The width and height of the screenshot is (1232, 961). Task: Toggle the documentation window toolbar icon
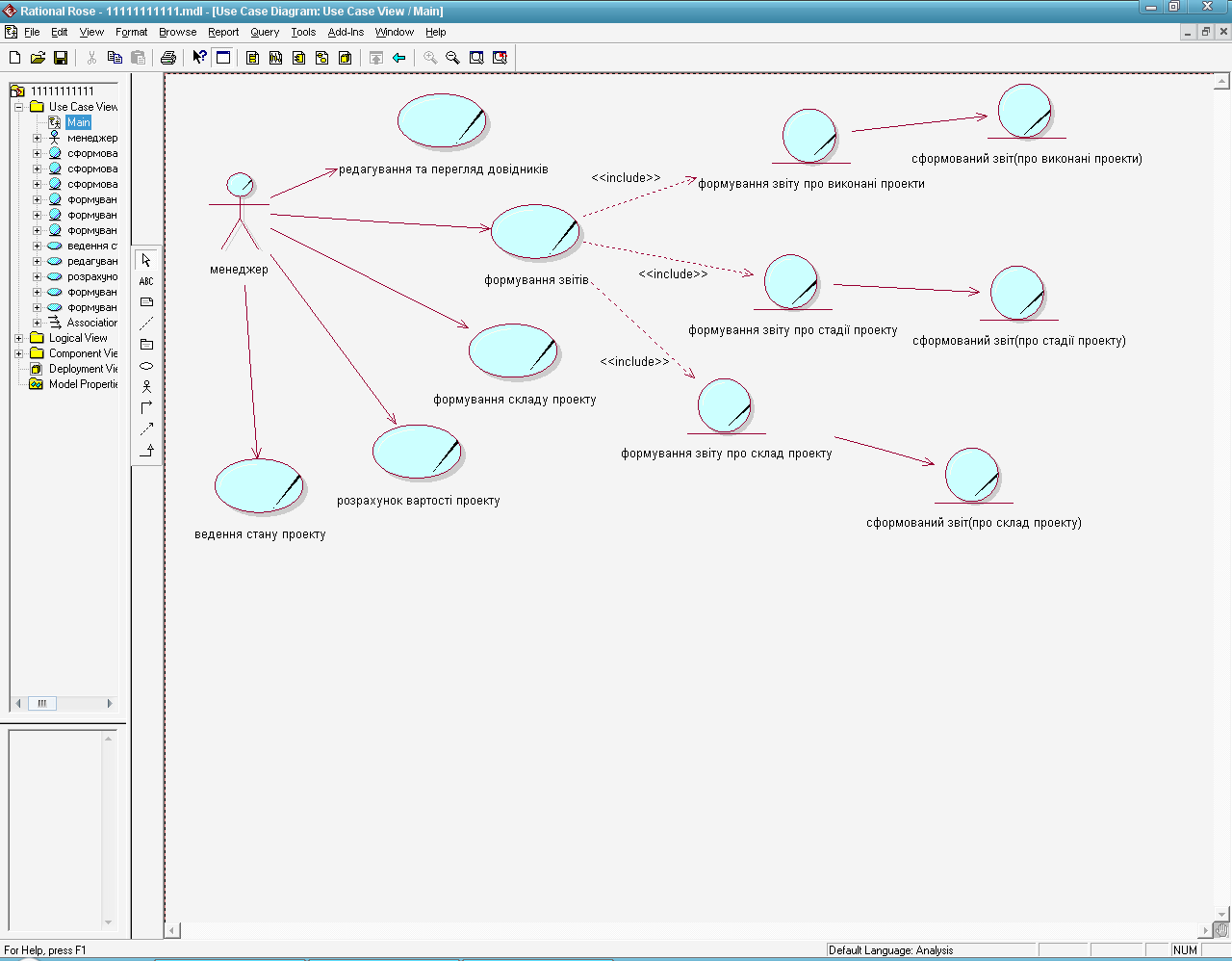click(x=223, y=58)
